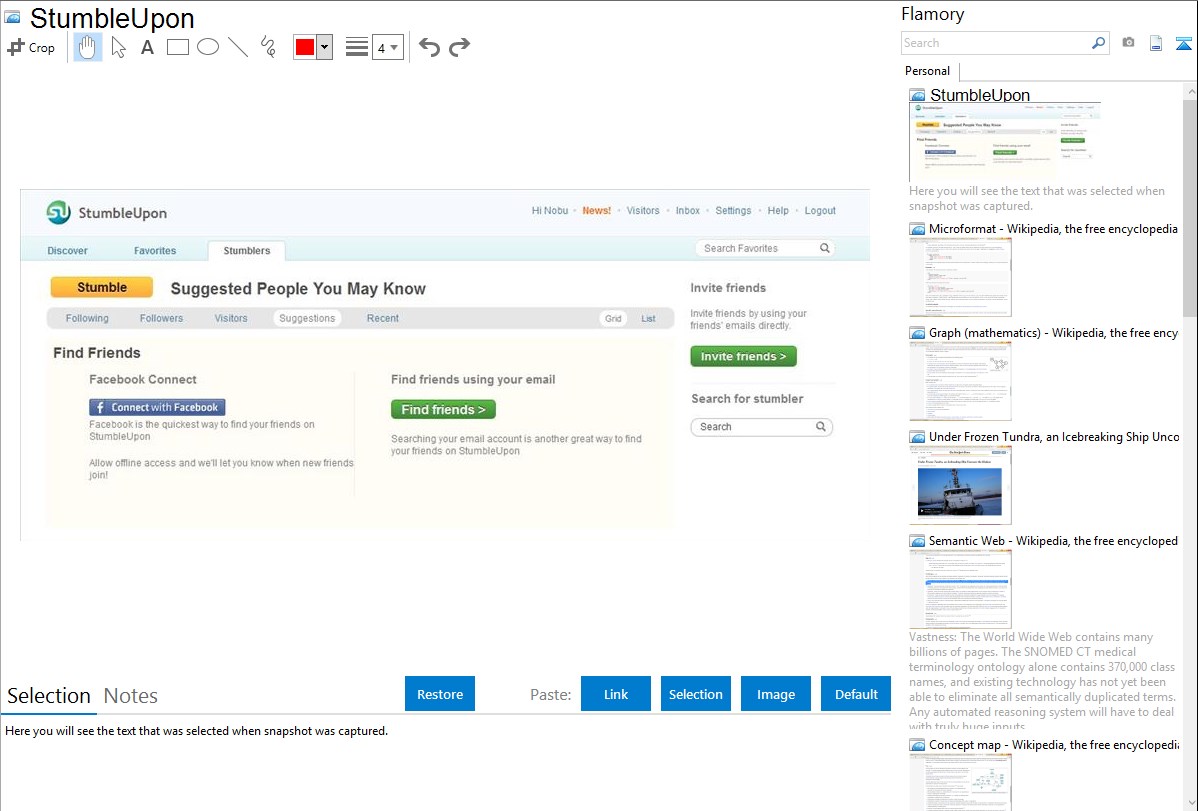Switch to the Selection tab
This screenshot has width=1198, height=811.
[49, 696]
